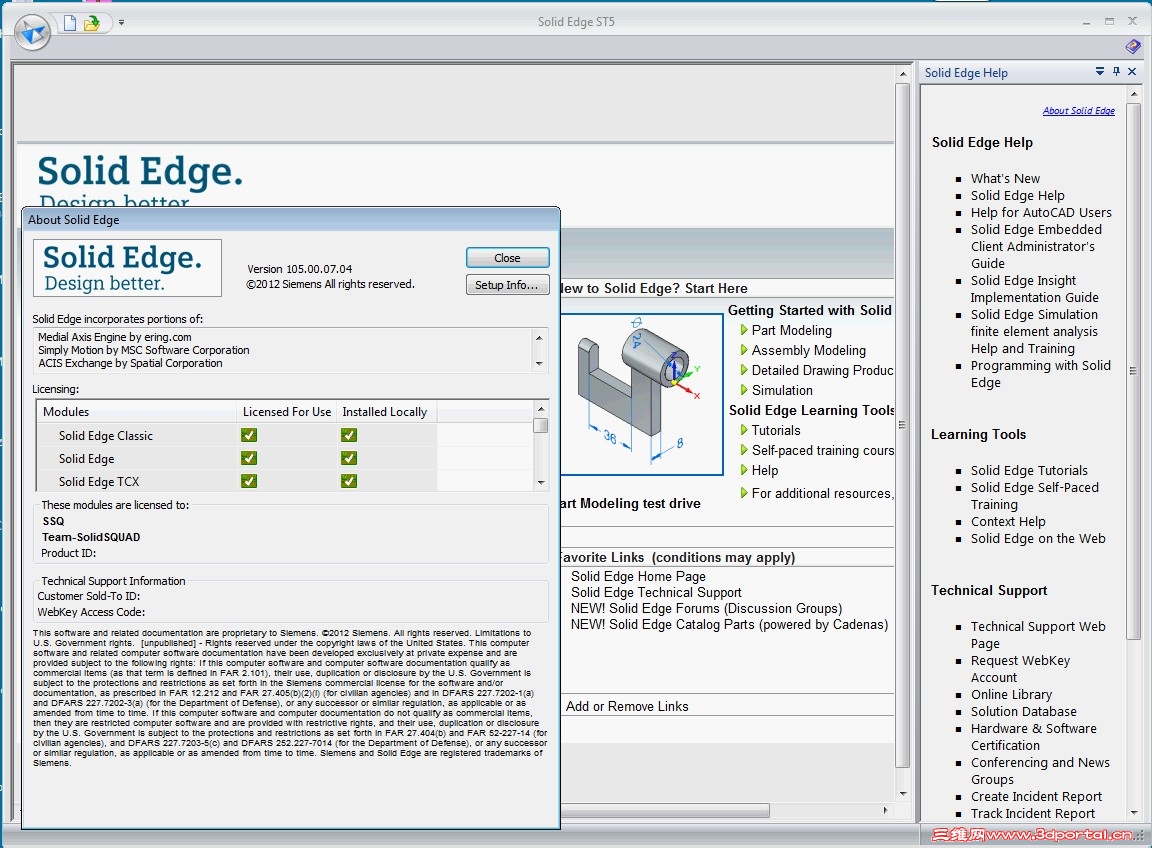Screen dimensions: 1152x848
Task: Click the bracket part model thumbnail
Action: (641, 394)
